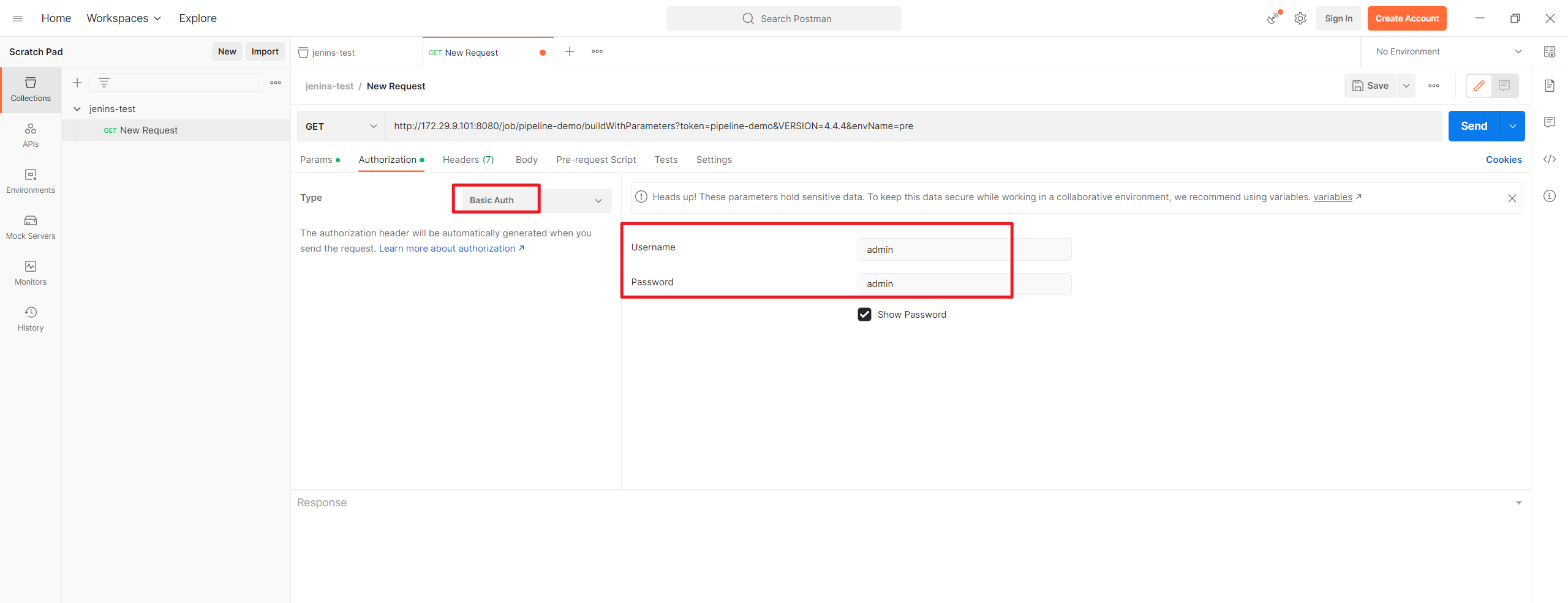Open Explore in top navigation

(x=198, y=18)
